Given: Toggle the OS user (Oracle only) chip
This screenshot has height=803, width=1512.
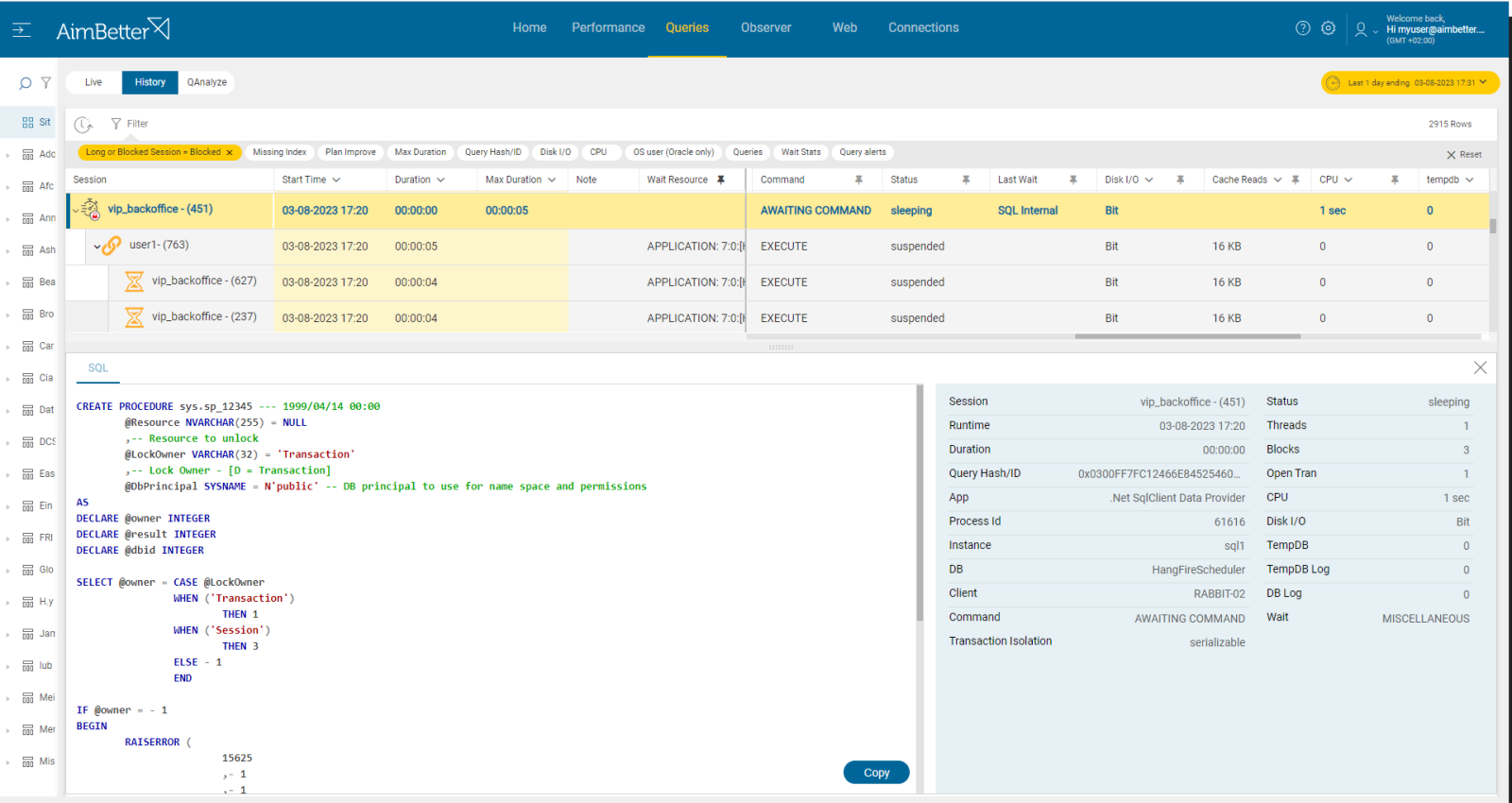Looking at the screenshot, I should (674, 152).
